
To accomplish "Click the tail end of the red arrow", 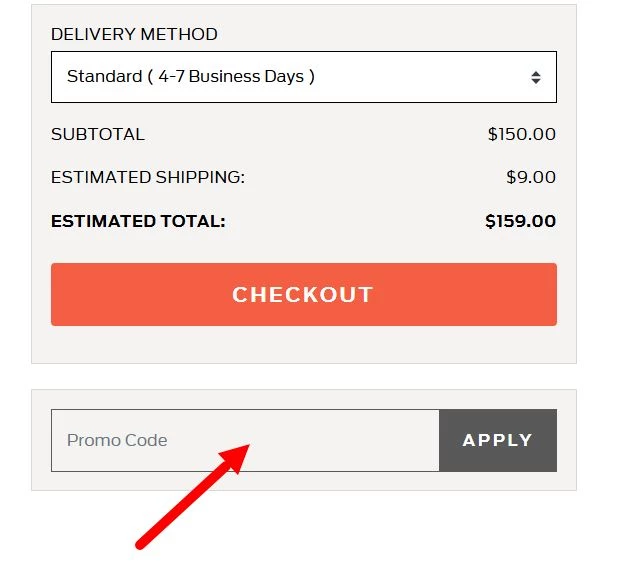I will (142, 543).
